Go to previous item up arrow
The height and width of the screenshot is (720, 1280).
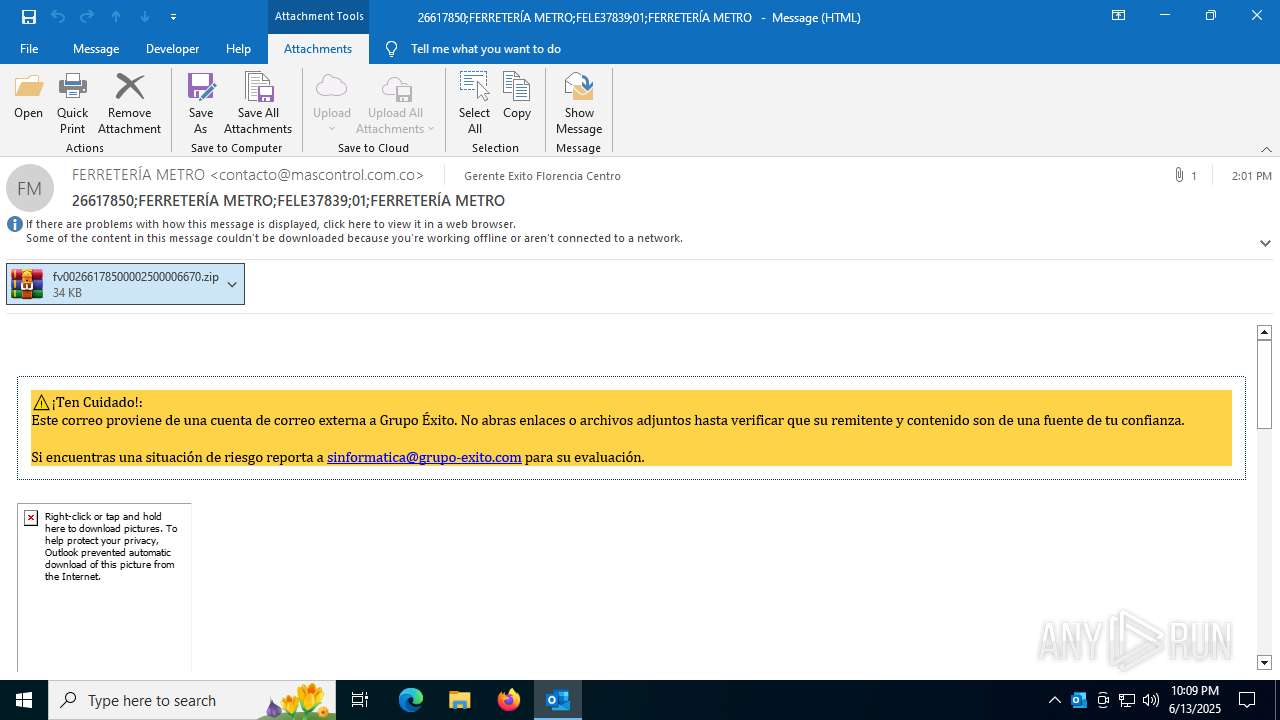coord(116,17)
